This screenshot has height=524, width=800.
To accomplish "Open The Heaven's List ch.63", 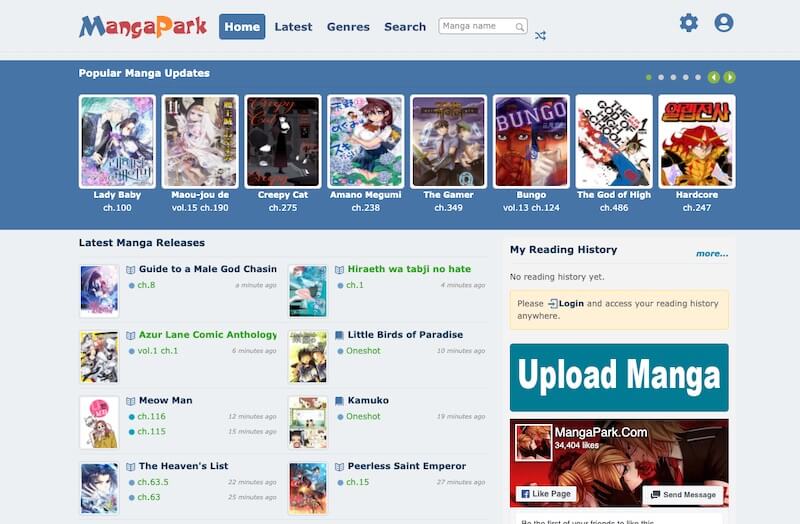I will click(x=149, y=497).
